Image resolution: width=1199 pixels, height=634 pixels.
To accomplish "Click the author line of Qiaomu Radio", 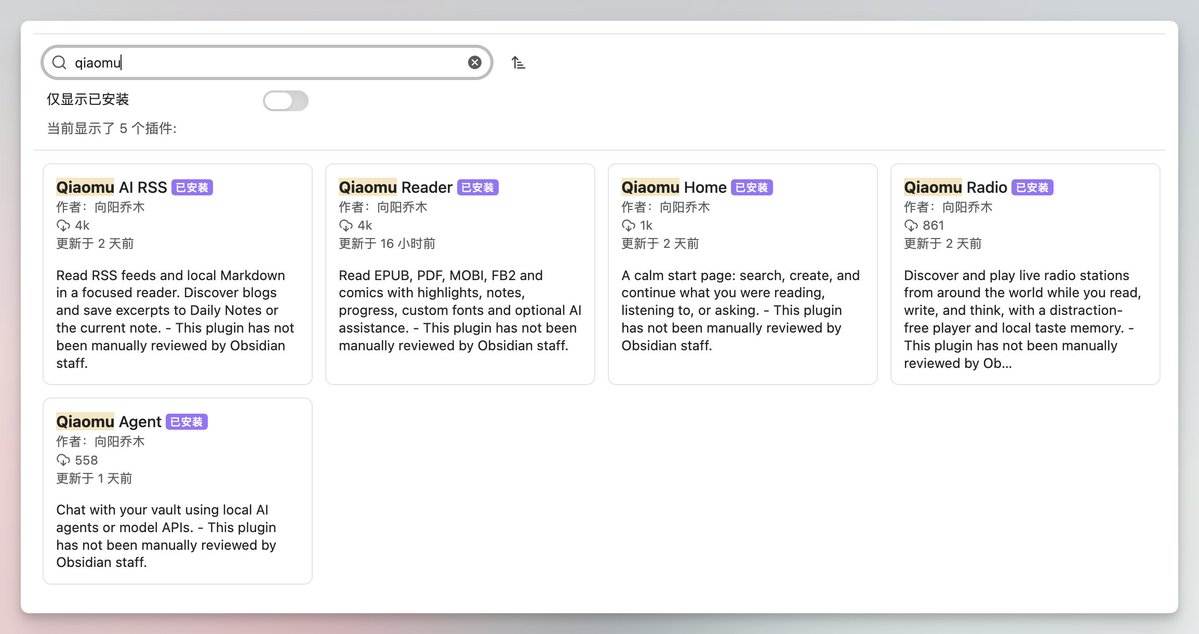I will [948, 207].
